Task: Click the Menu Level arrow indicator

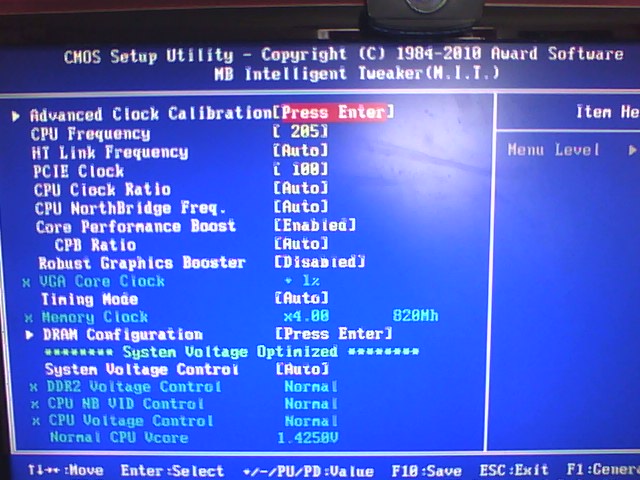Action: pos(632,150)
